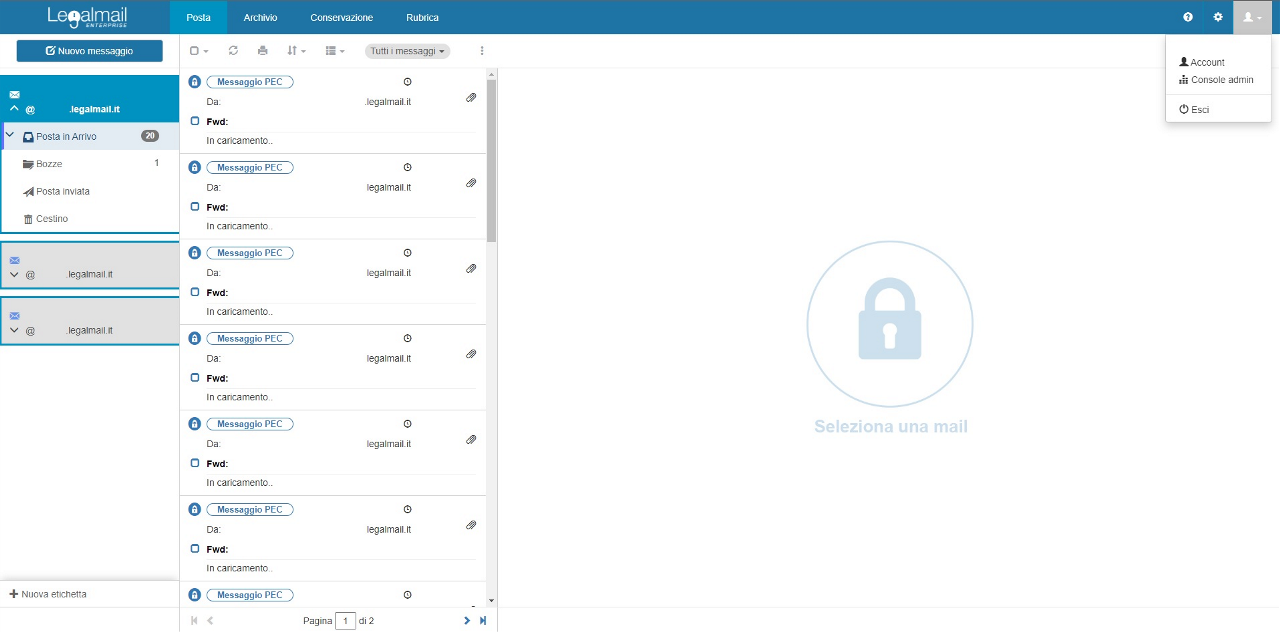Click the print icon in toolbar
This screenshot has width=1280, height=632.
263,50
